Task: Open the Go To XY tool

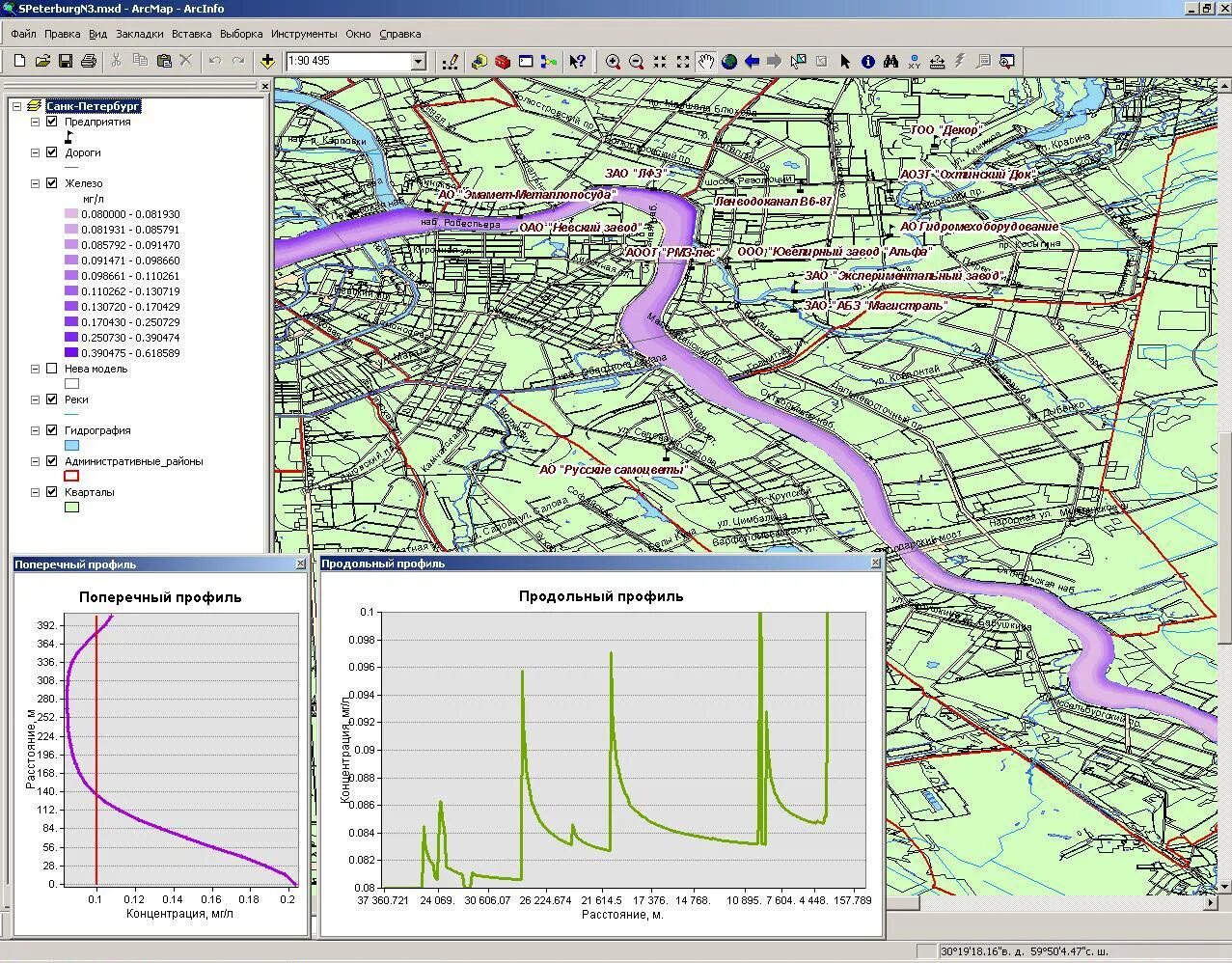Action: coord(915,61)
